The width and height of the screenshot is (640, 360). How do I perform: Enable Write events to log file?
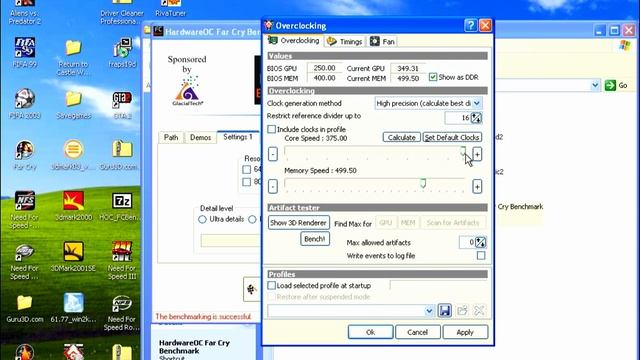pyautogui.click(x=481, y=256)
